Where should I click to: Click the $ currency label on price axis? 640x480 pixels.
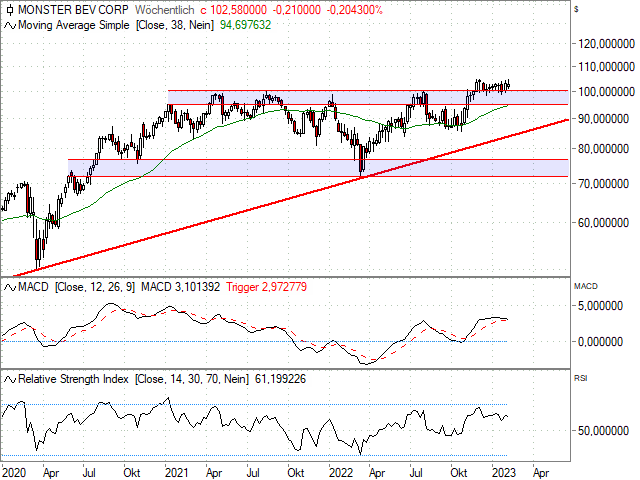coord(576,9)
